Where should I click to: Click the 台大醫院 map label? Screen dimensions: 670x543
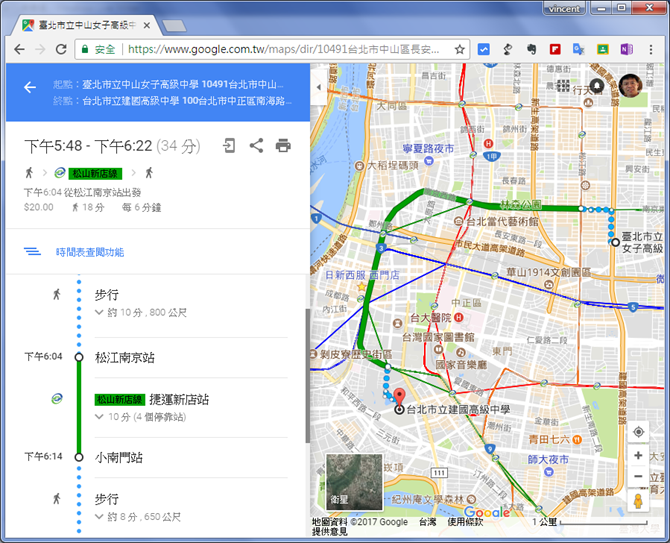(431, 317)
